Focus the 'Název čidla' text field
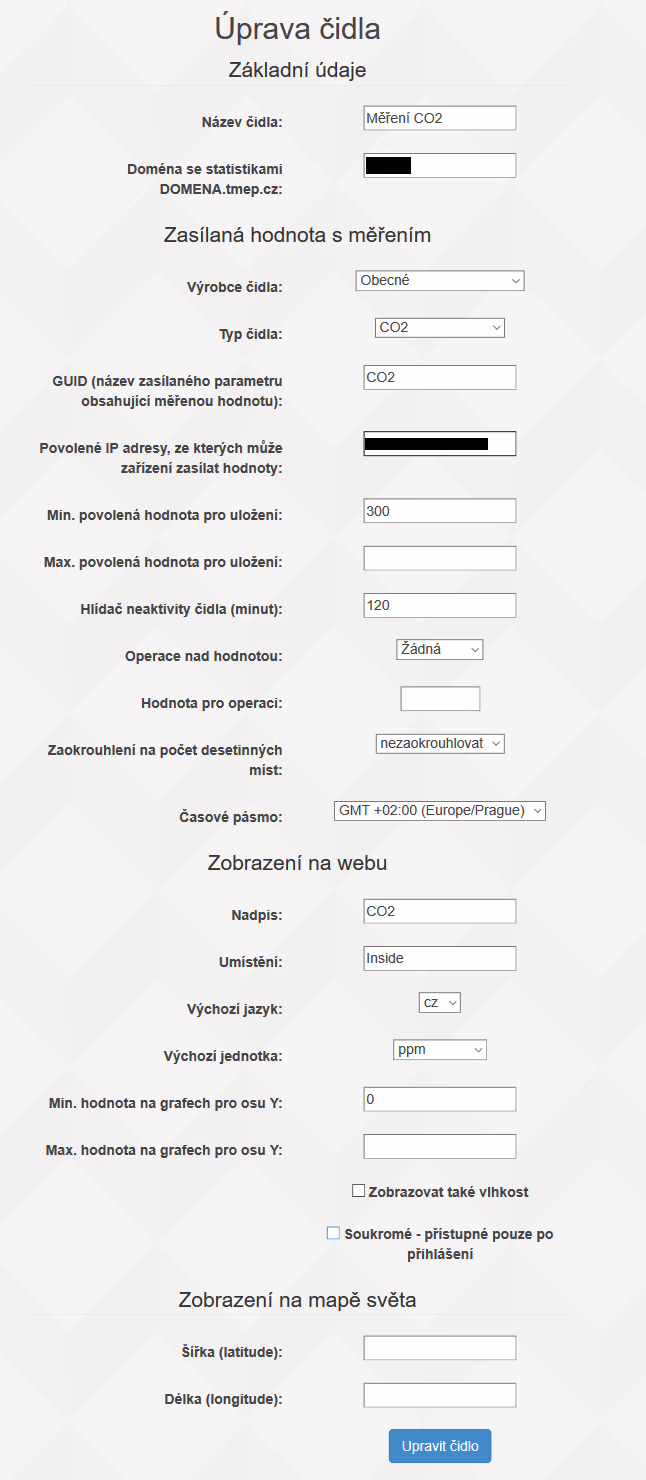This screenshot has height=1480, width=646. (x=440, y=118)
